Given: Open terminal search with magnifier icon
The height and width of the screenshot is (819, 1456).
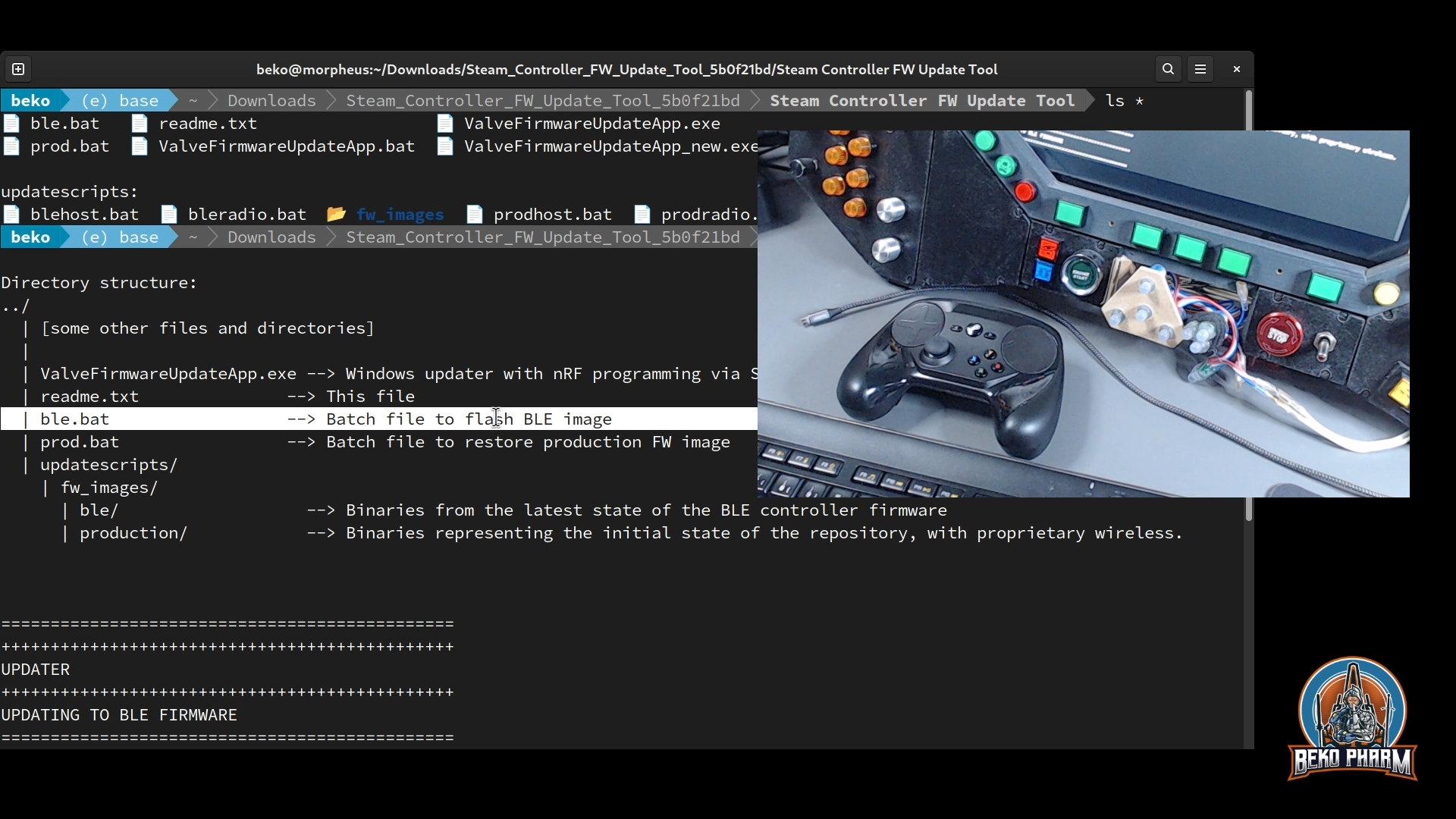Looking at the screenshot, I should click(1168, 69).
